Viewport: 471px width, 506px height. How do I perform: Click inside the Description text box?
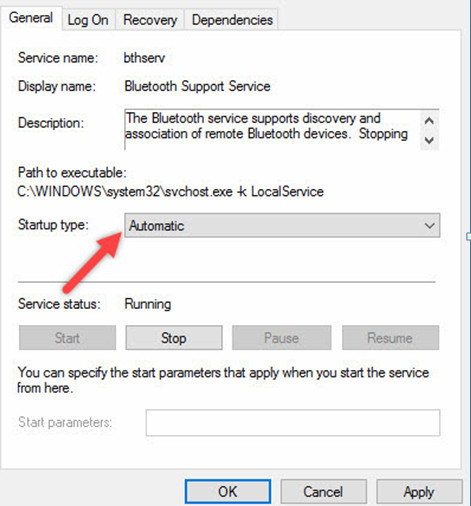tap(272, 129)
